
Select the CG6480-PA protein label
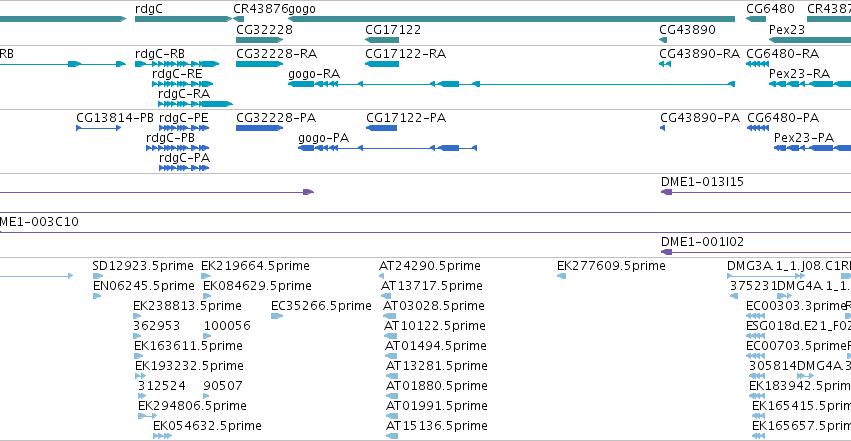point(783,118)
